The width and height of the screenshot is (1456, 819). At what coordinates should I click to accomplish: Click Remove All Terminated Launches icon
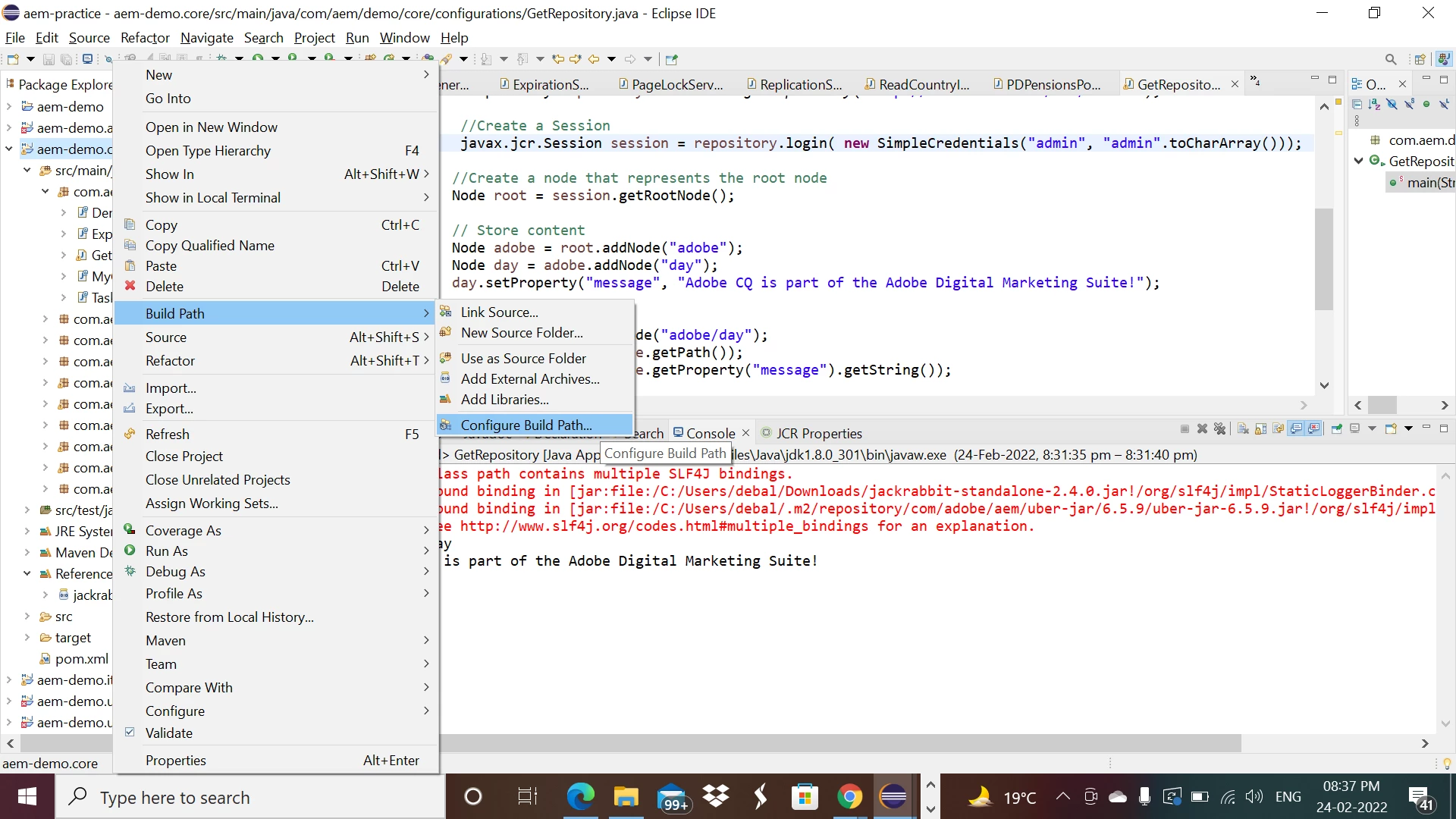point(1219,429)
